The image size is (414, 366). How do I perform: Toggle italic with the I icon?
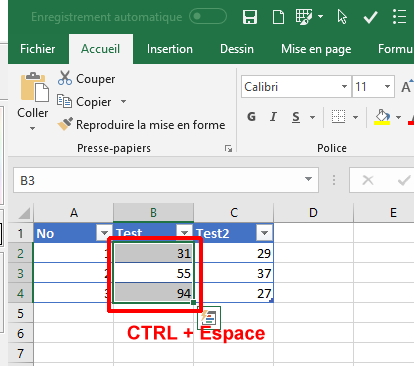point(274,117)
